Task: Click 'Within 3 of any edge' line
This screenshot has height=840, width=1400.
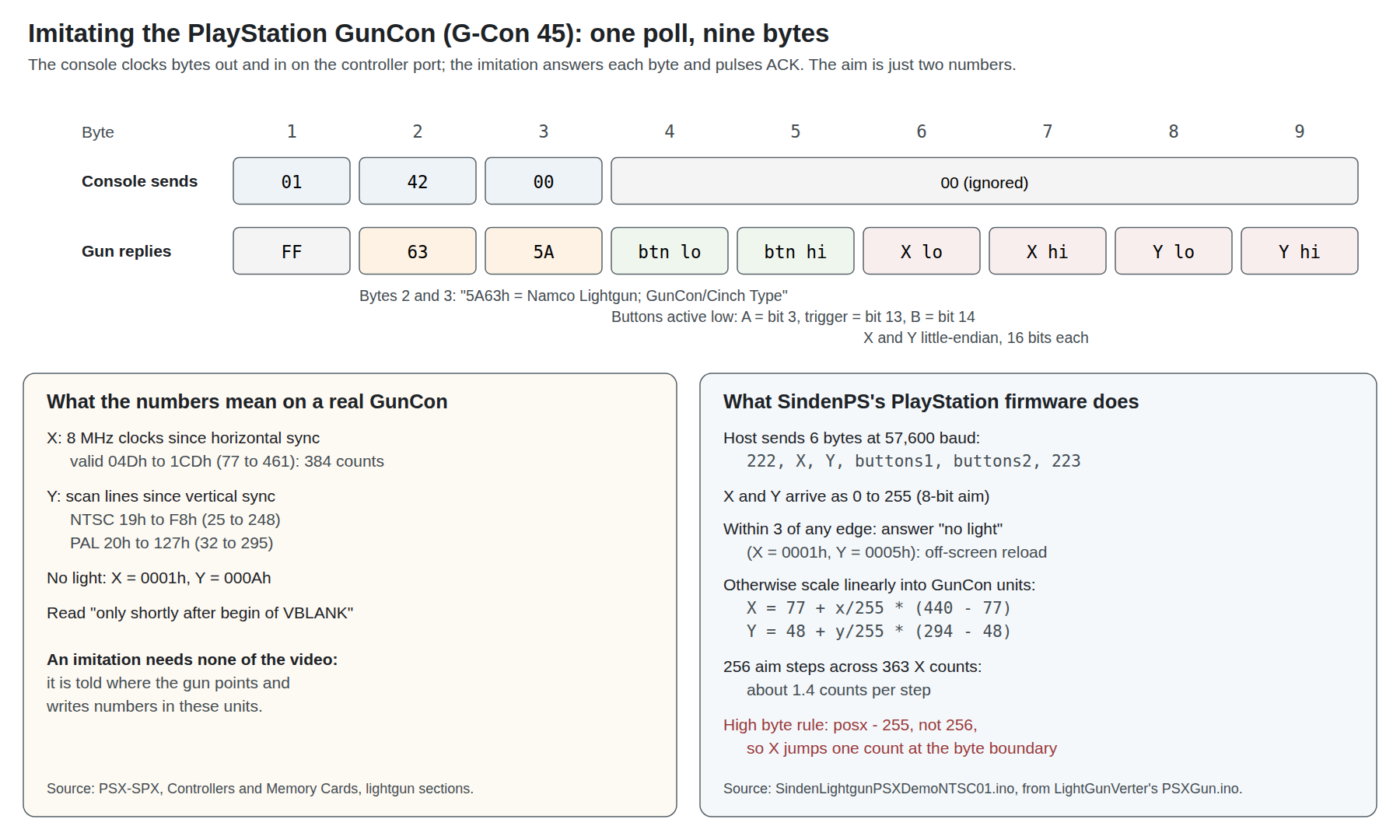Action: 863,529
